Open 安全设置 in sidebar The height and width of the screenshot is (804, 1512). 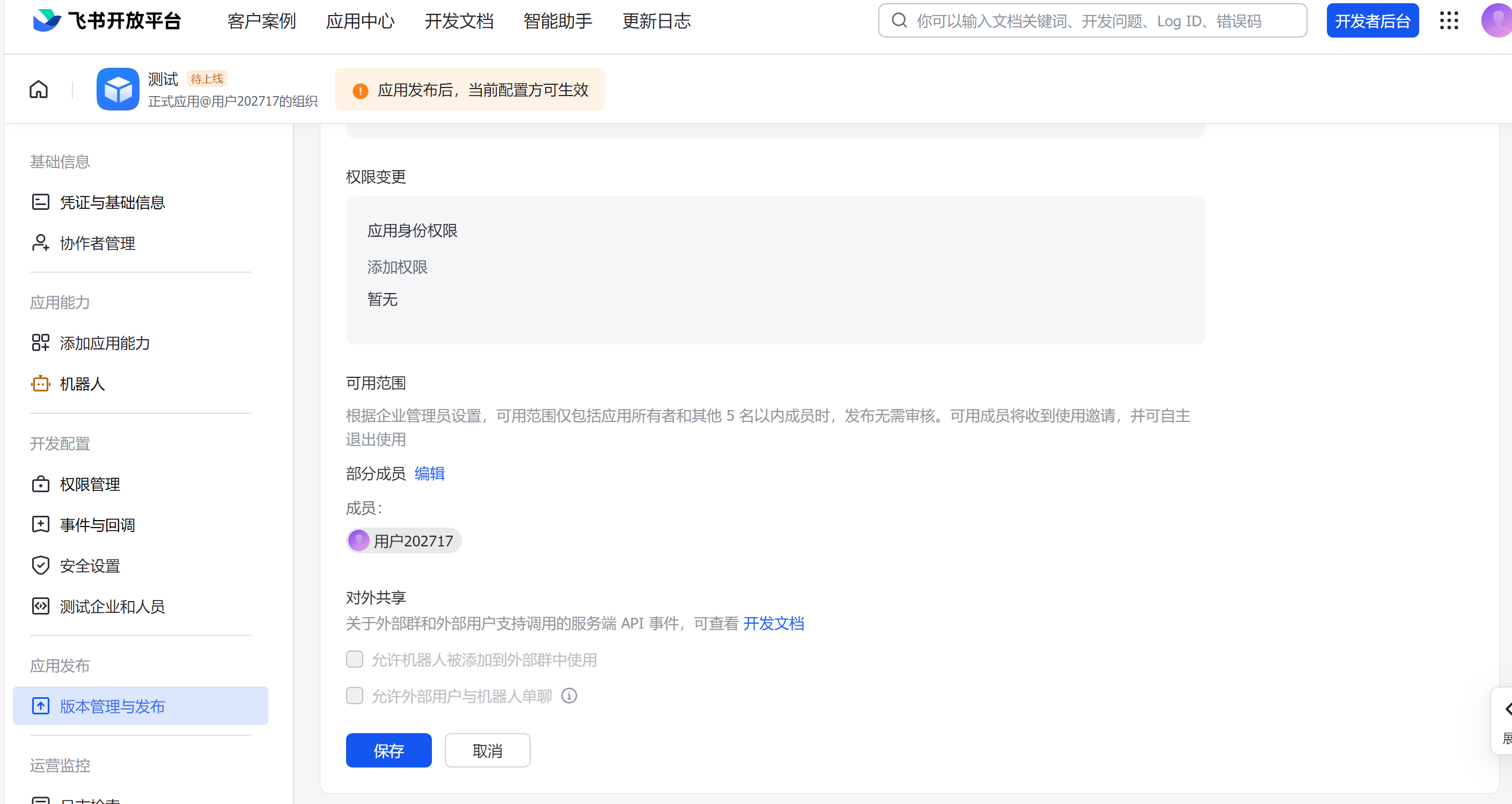tap(140, 566)
